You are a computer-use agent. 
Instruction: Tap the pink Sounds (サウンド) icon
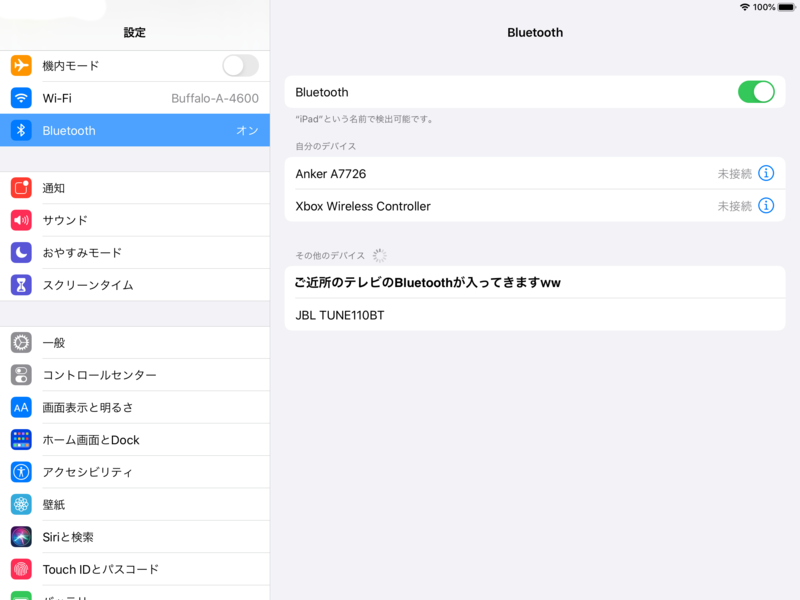click(x=21, y=220)
